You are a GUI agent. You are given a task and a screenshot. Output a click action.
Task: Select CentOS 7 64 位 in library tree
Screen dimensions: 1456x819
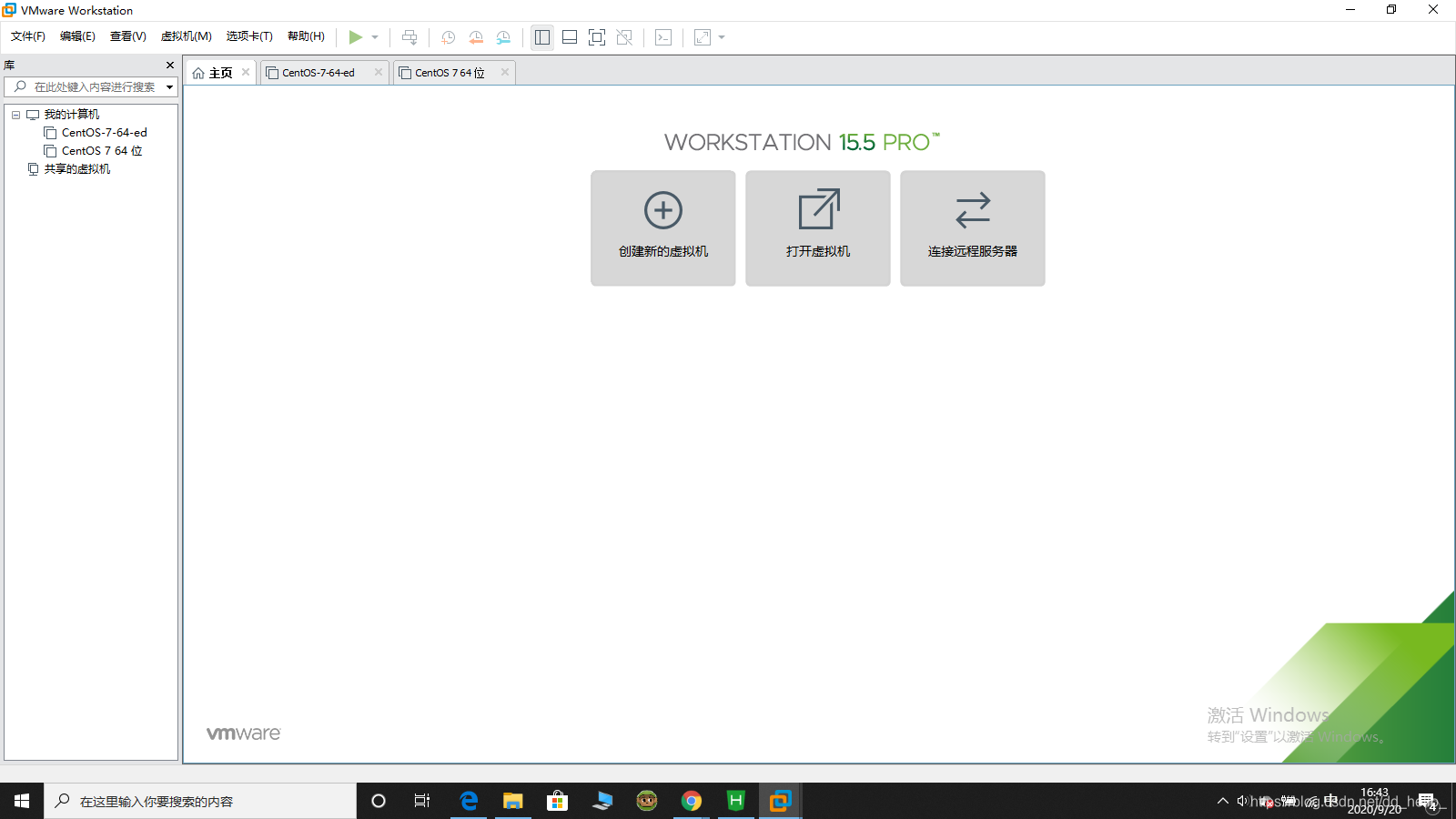(x=102, y=151)
